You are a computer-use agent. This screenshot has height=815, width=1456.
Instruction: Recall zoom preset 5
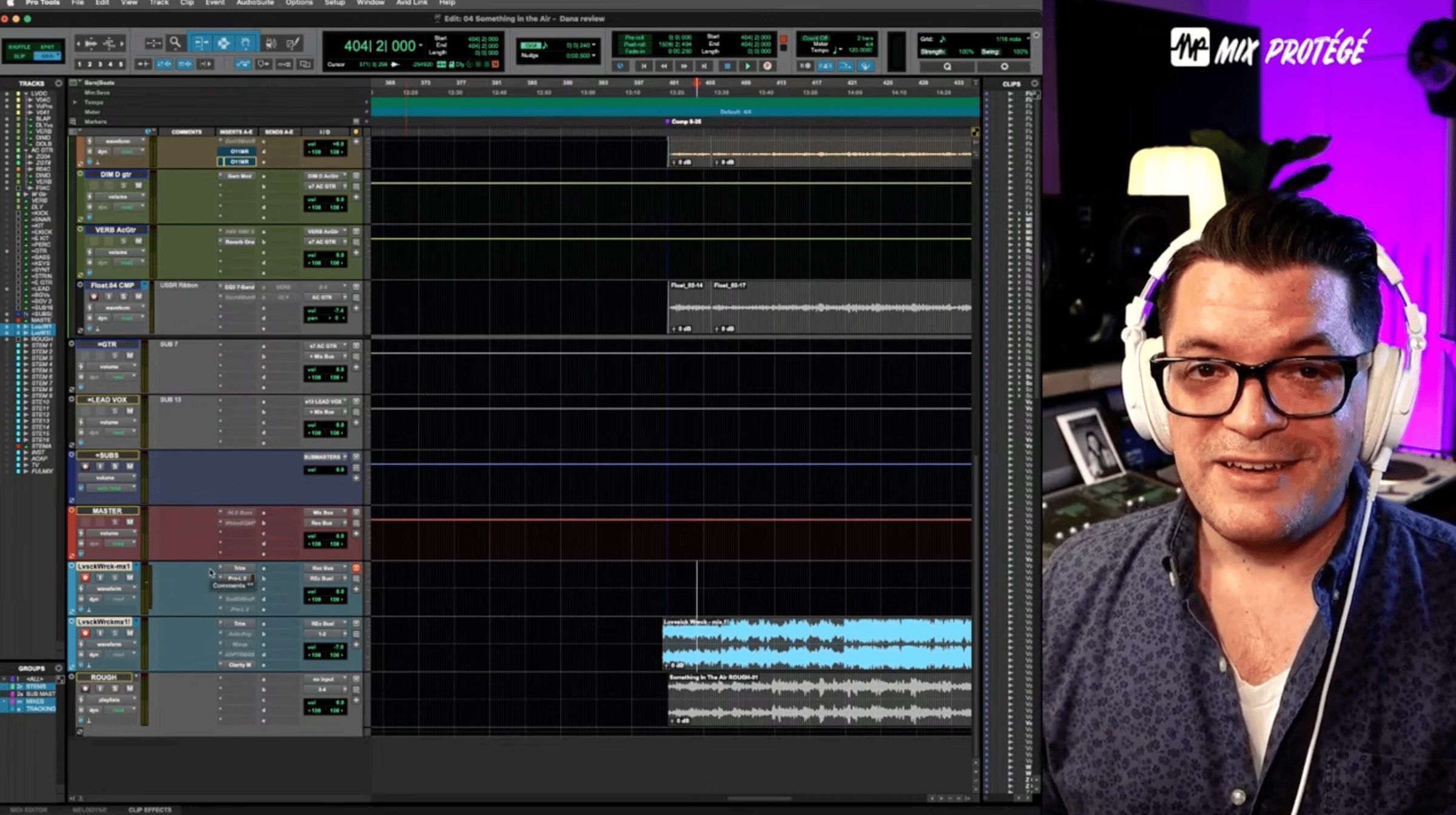(121, 64)
